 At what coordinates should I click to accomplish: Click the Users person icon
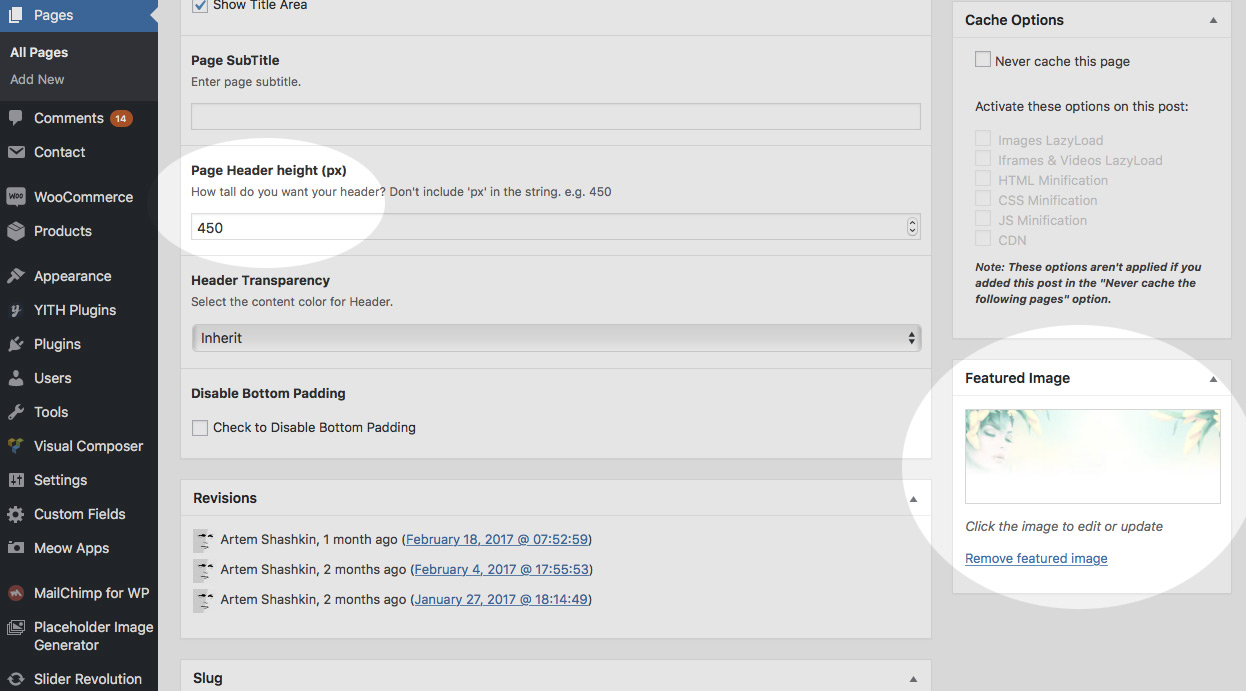click(x=15, y=378)
